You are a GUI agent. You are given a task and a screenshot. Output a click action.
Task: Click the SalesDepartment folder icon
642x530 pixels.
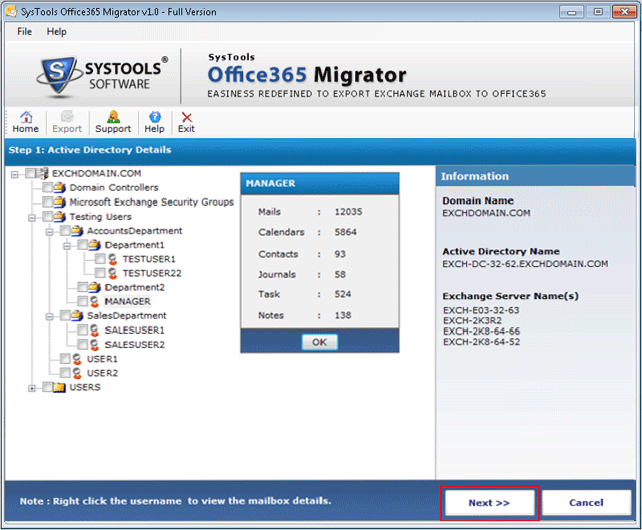pos(77,315)
